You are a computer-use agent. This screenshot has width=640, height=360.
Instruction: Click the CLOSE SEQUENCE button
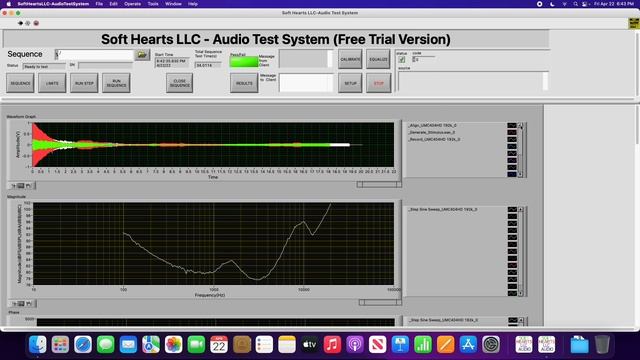point(180,83)
